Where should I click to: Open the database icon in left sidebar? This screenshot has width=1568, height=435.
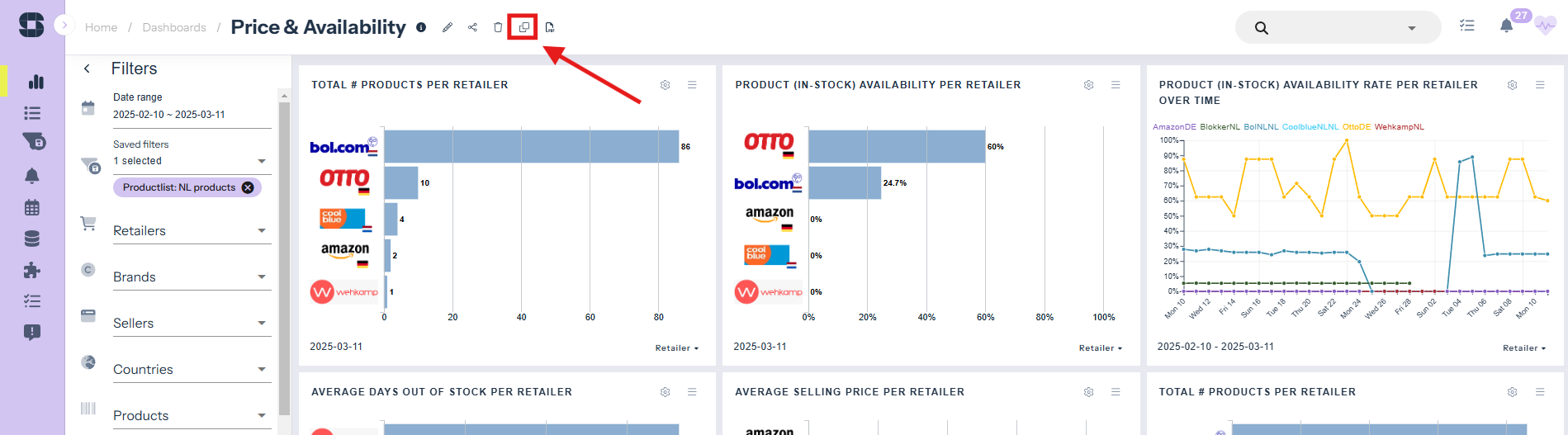tap(32, 239)
